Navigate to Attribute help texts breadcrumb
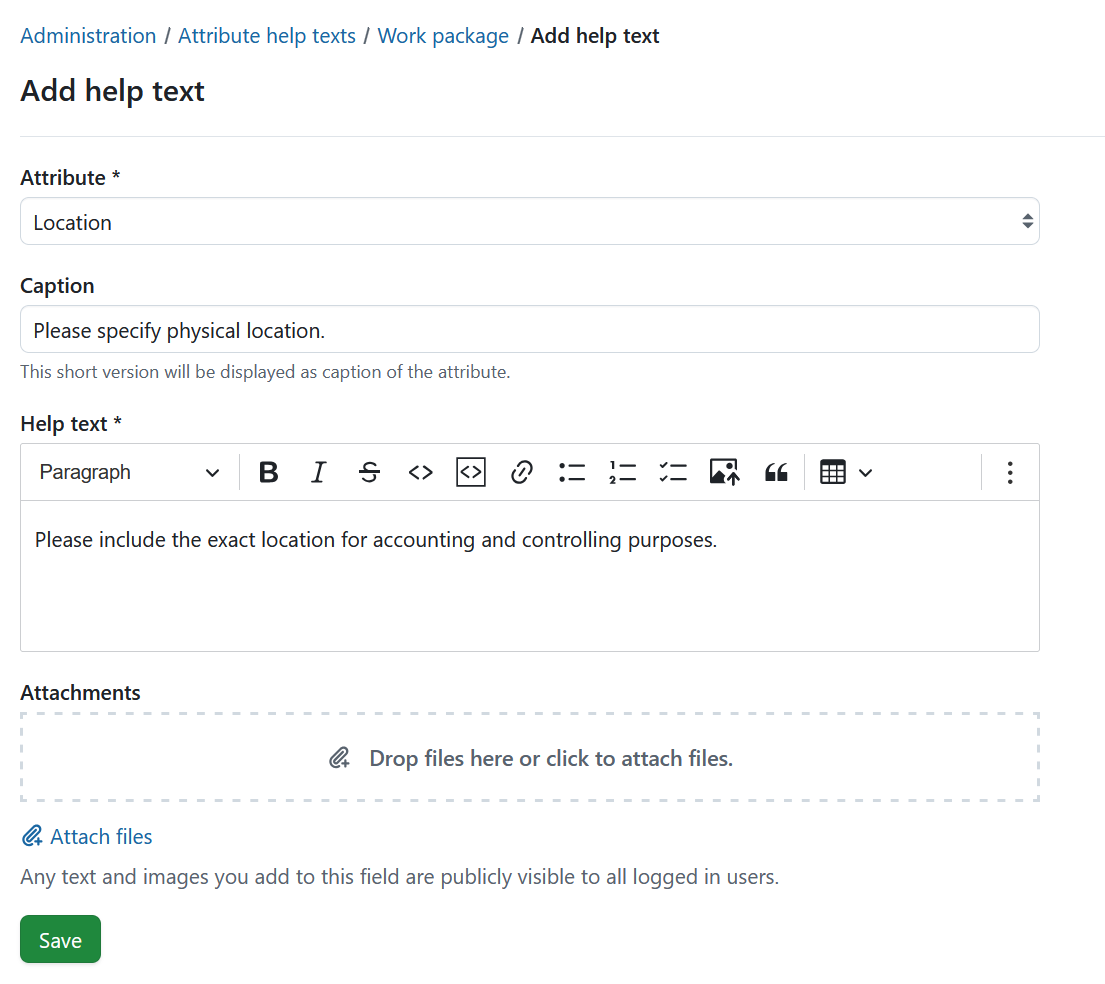 point(266,35)
